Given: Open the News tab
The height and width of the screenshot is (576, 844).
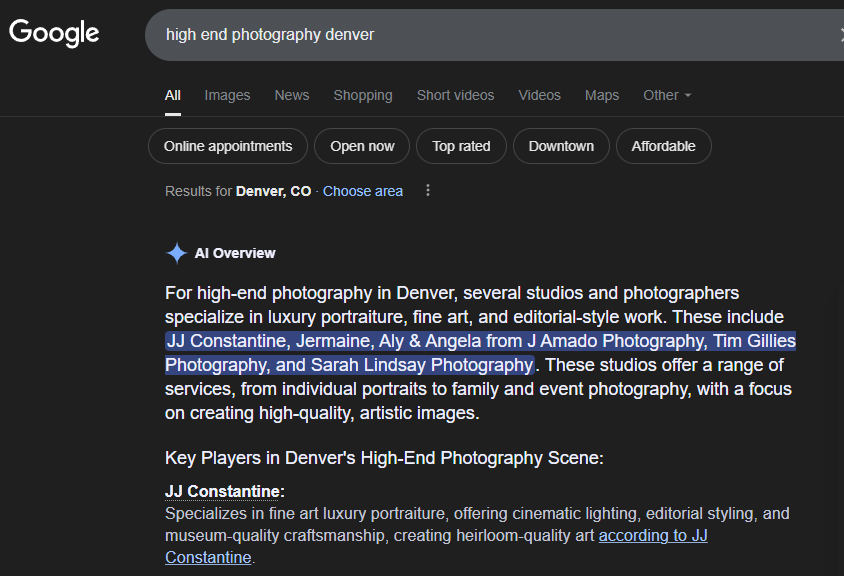Looking at the screenshot, I should tap(292, 95).
